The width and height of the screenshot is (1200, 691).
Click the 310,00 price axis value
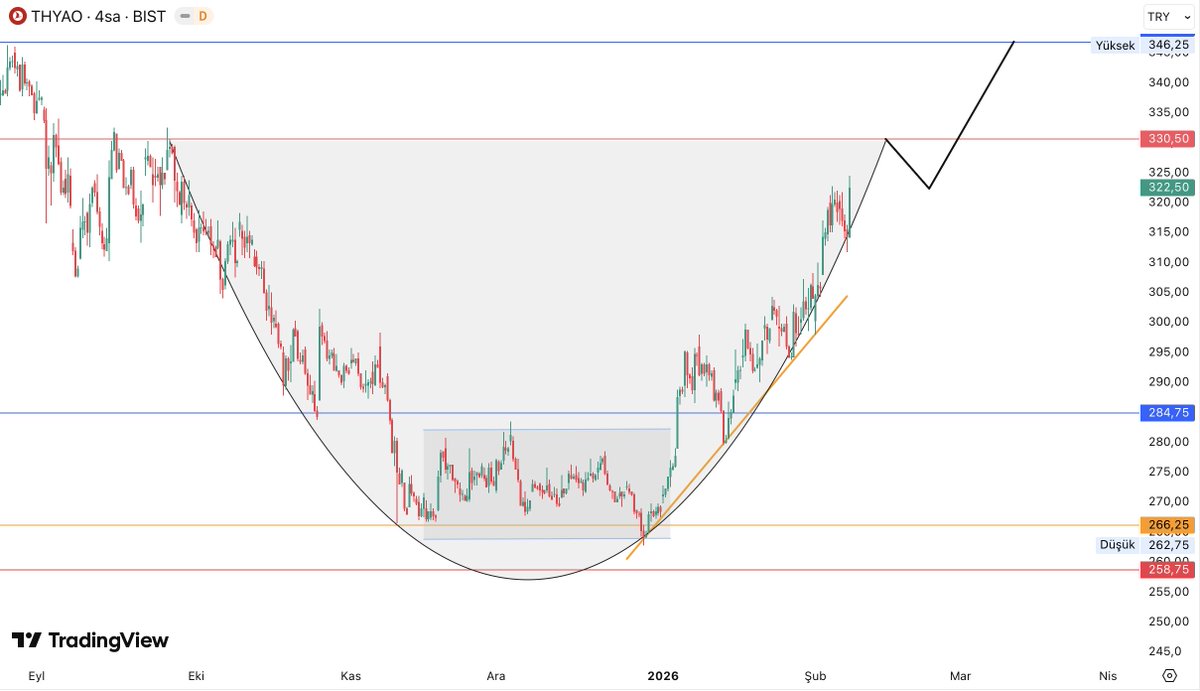(x=1168, y=262)
